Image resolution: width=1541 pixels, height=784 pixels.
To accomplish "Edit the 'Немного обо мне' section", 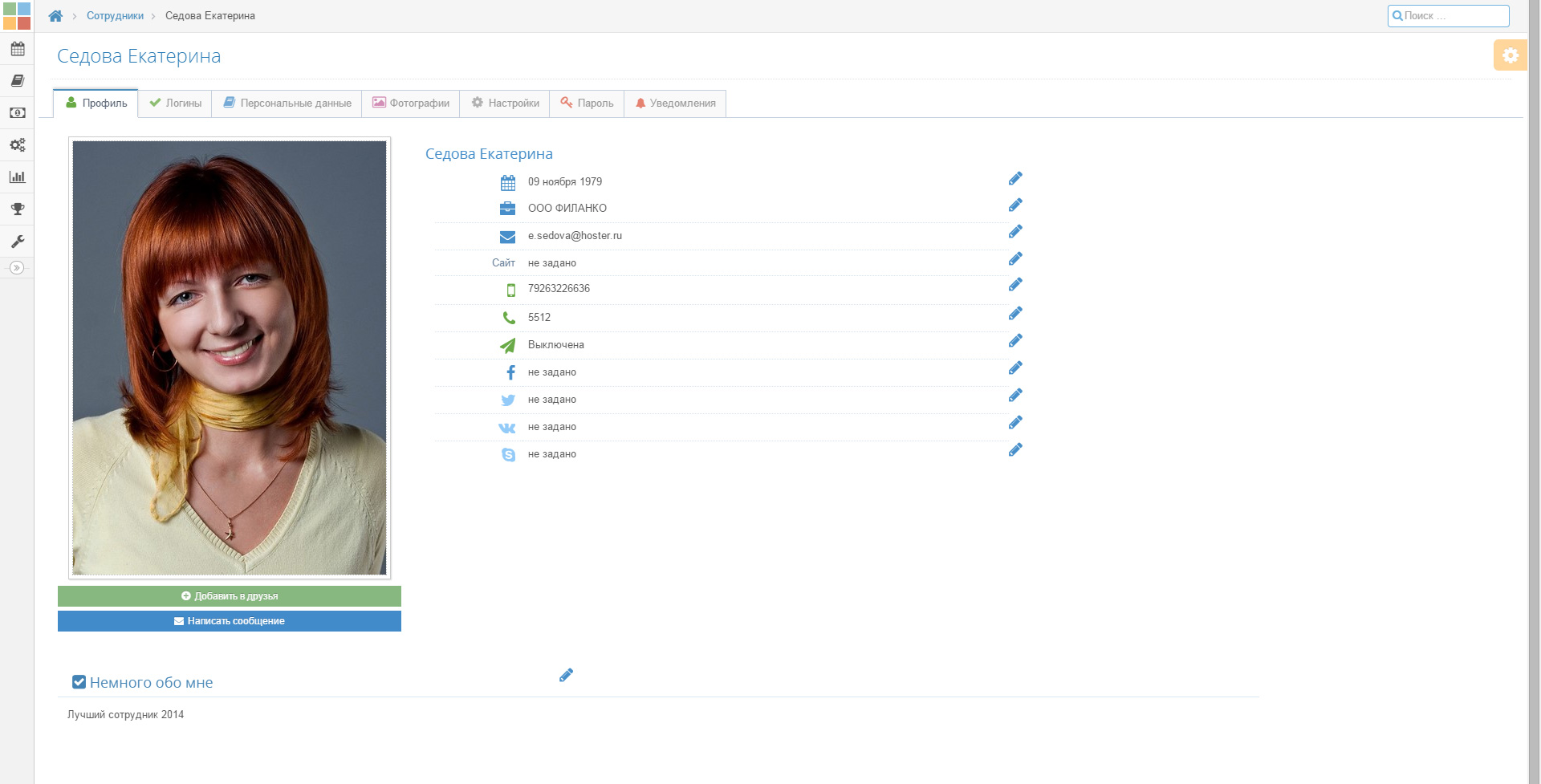I will pos(566,676).
